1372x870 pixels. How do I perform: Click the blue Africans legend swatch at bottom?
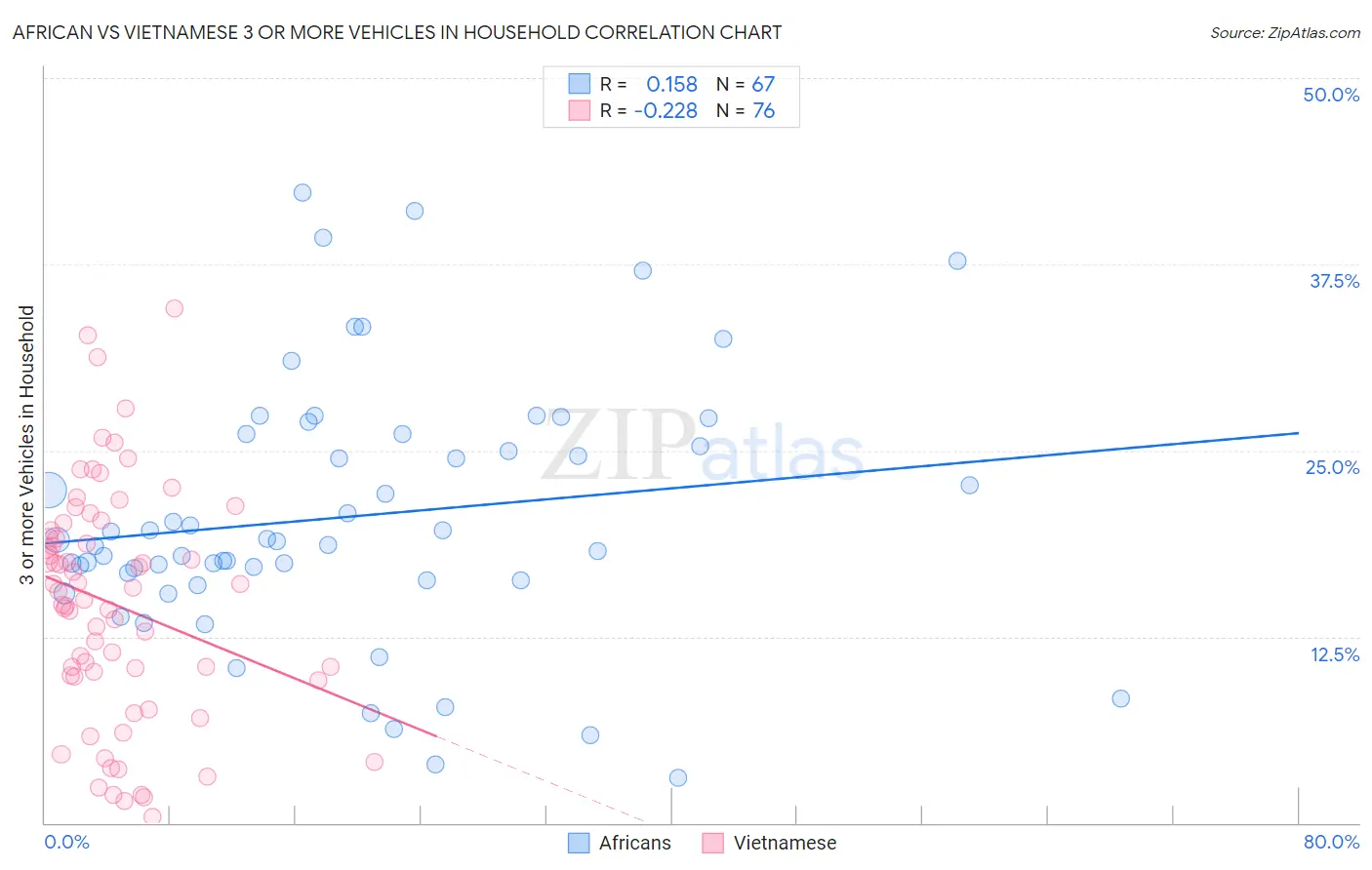579,843
